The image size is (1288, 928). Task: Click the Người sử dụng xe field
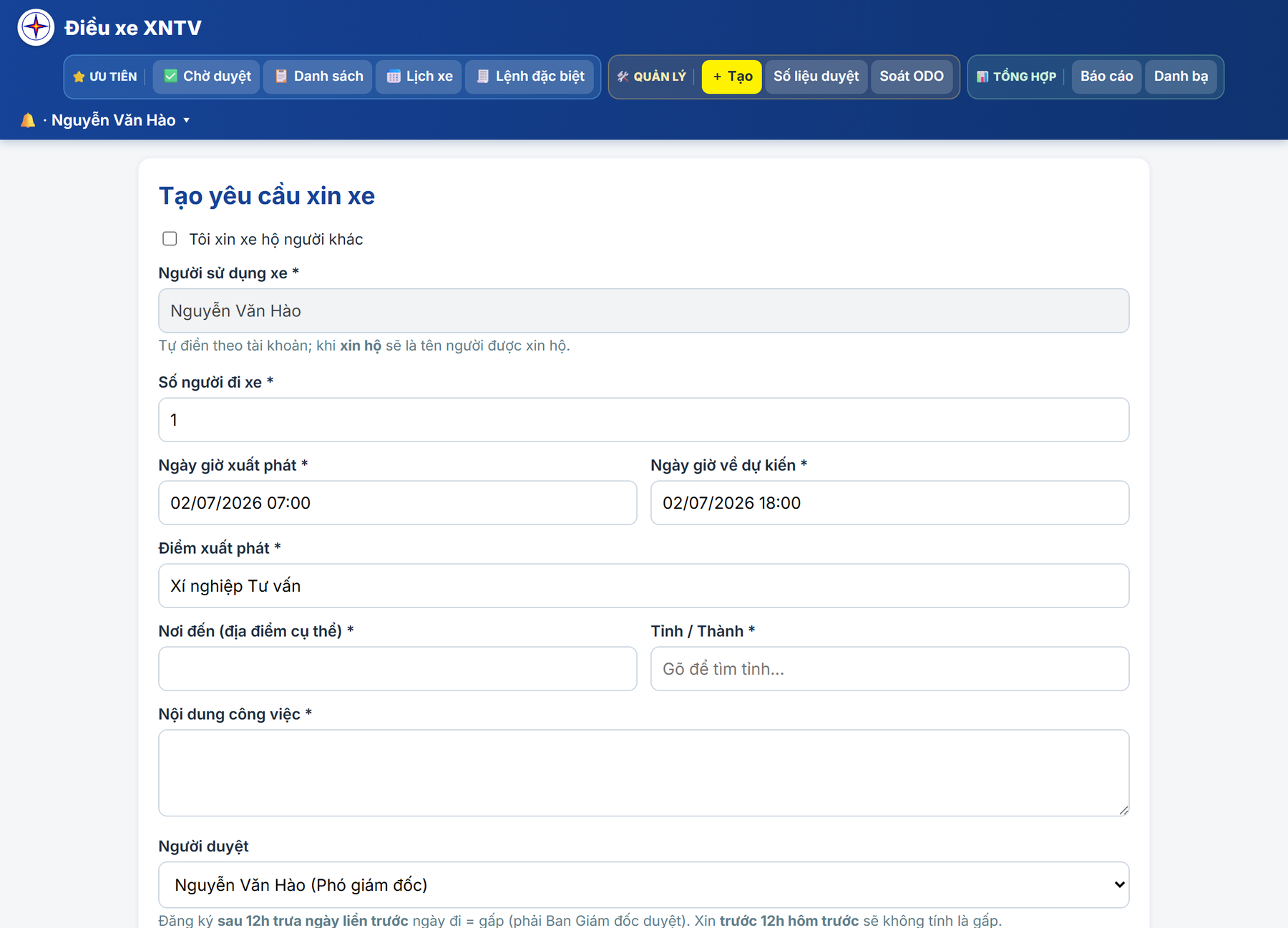[x=643, y=311]
